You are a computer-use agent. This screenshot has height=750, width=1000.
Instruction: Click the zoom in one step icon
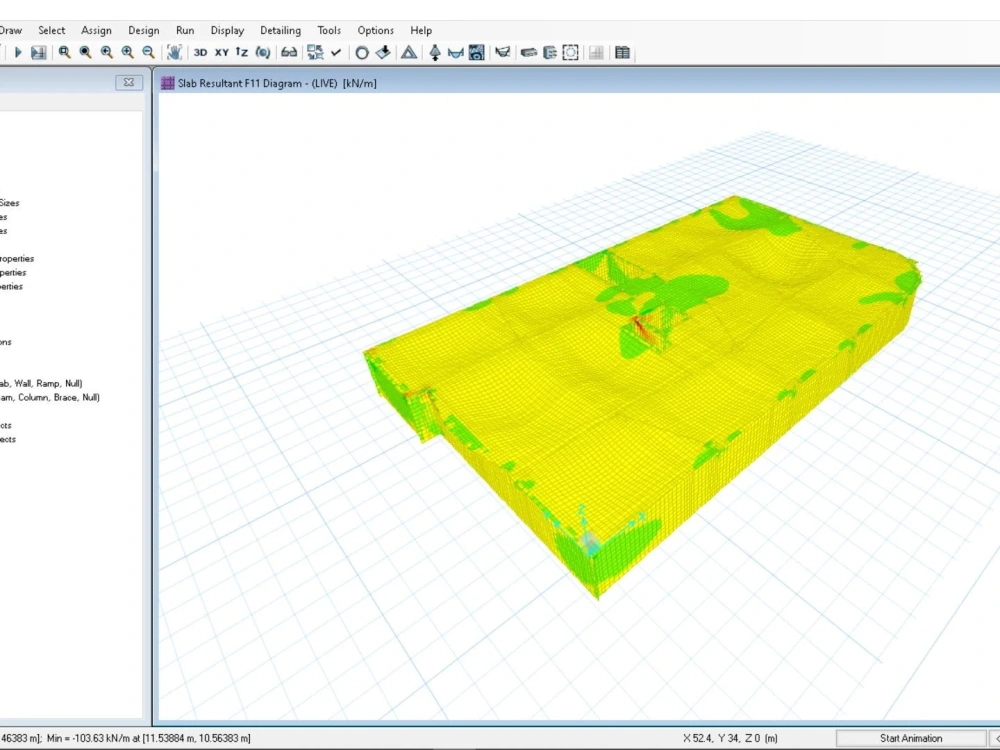pyautogui.click(x=127, y=52)
